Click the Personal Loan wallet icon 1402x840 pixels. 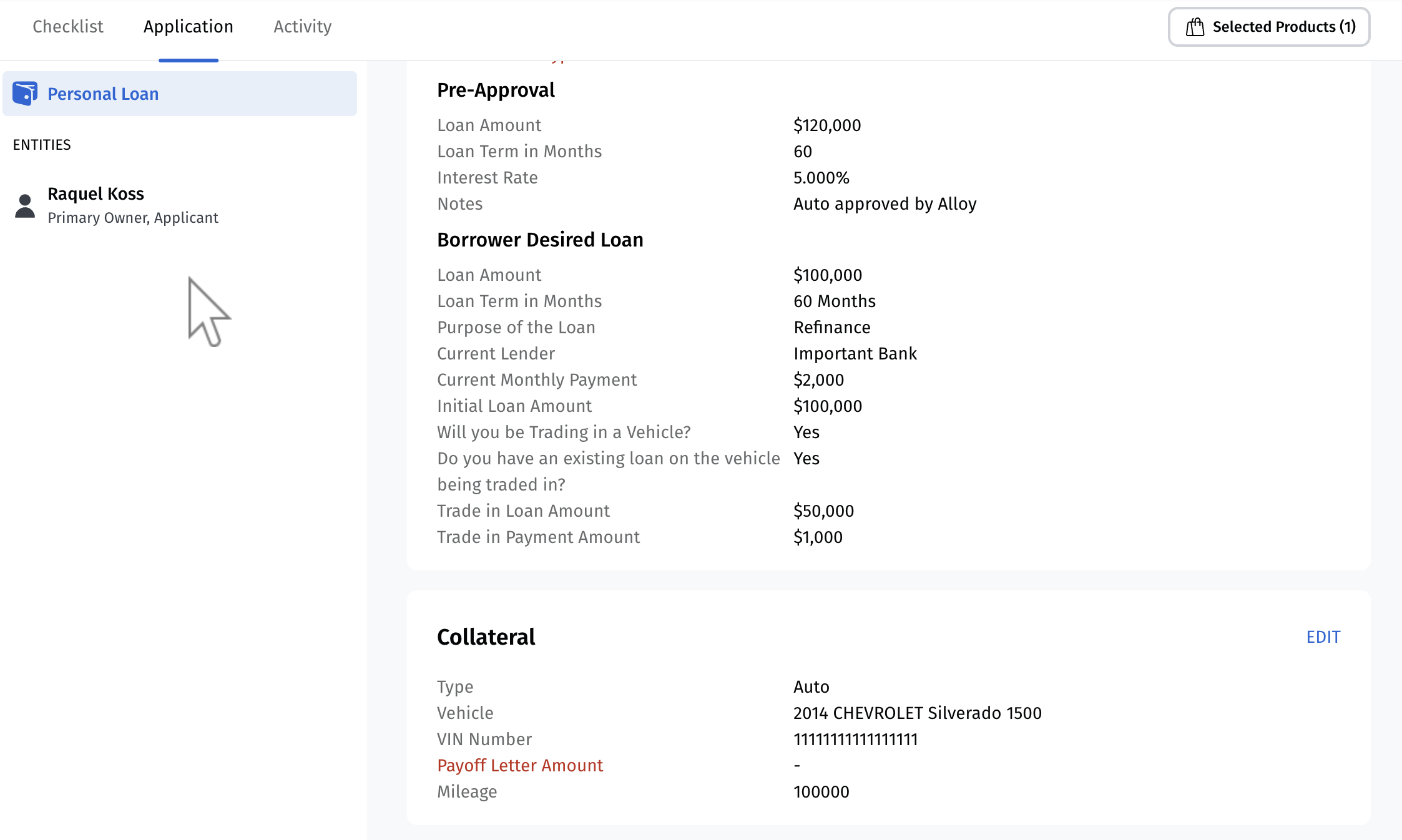tap(25, 94)
